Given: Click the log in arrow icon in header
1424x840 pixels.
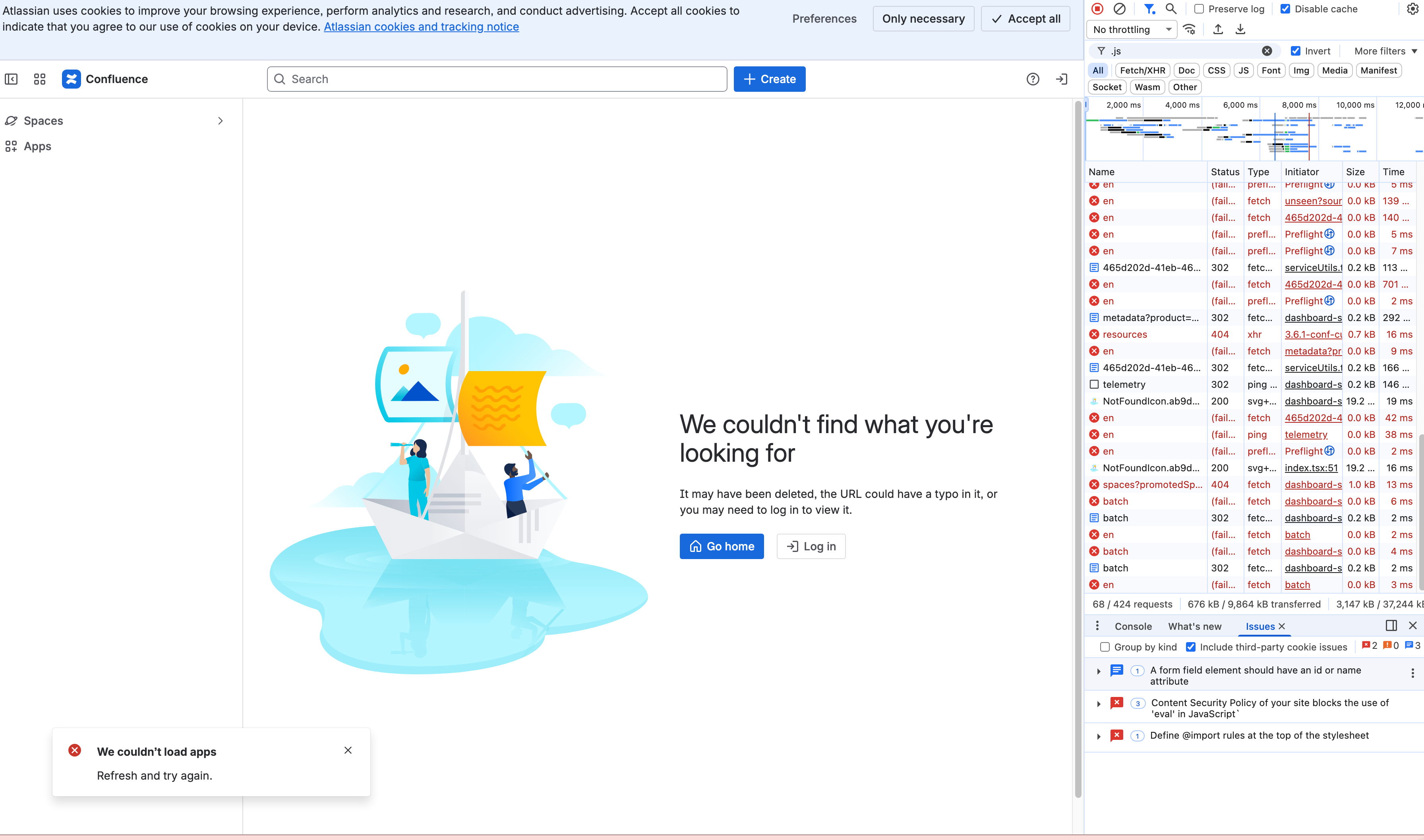Looking at the screenshot, I should pos(1061,79).
